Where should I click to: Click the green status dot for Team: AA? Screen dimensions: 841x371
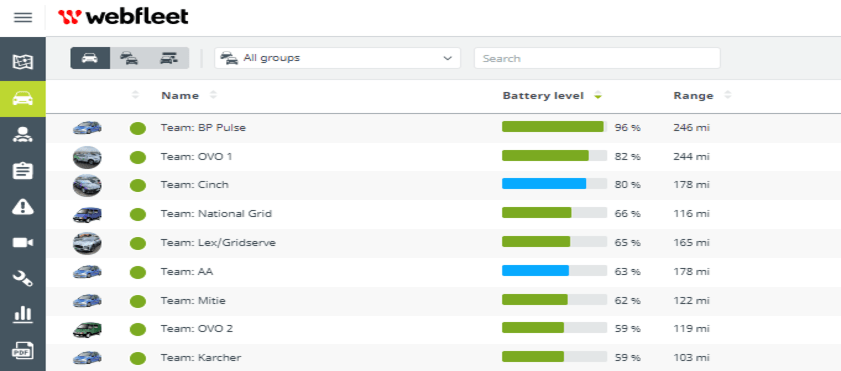pos(138,272)
